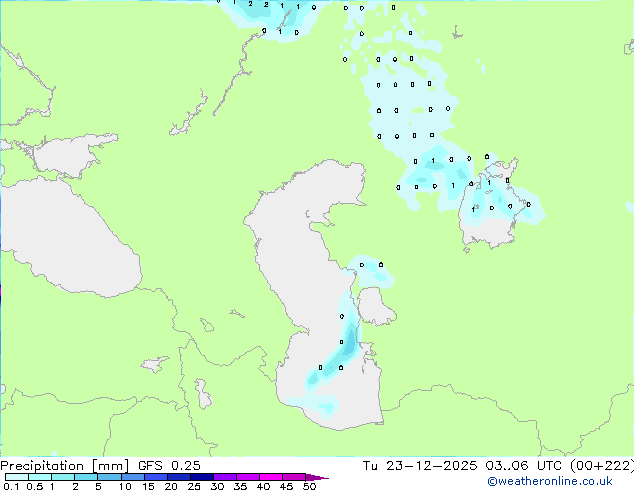Click the 30–35 mm purple legend swatch
Viewport: 634px width, 490px height.
225,477
